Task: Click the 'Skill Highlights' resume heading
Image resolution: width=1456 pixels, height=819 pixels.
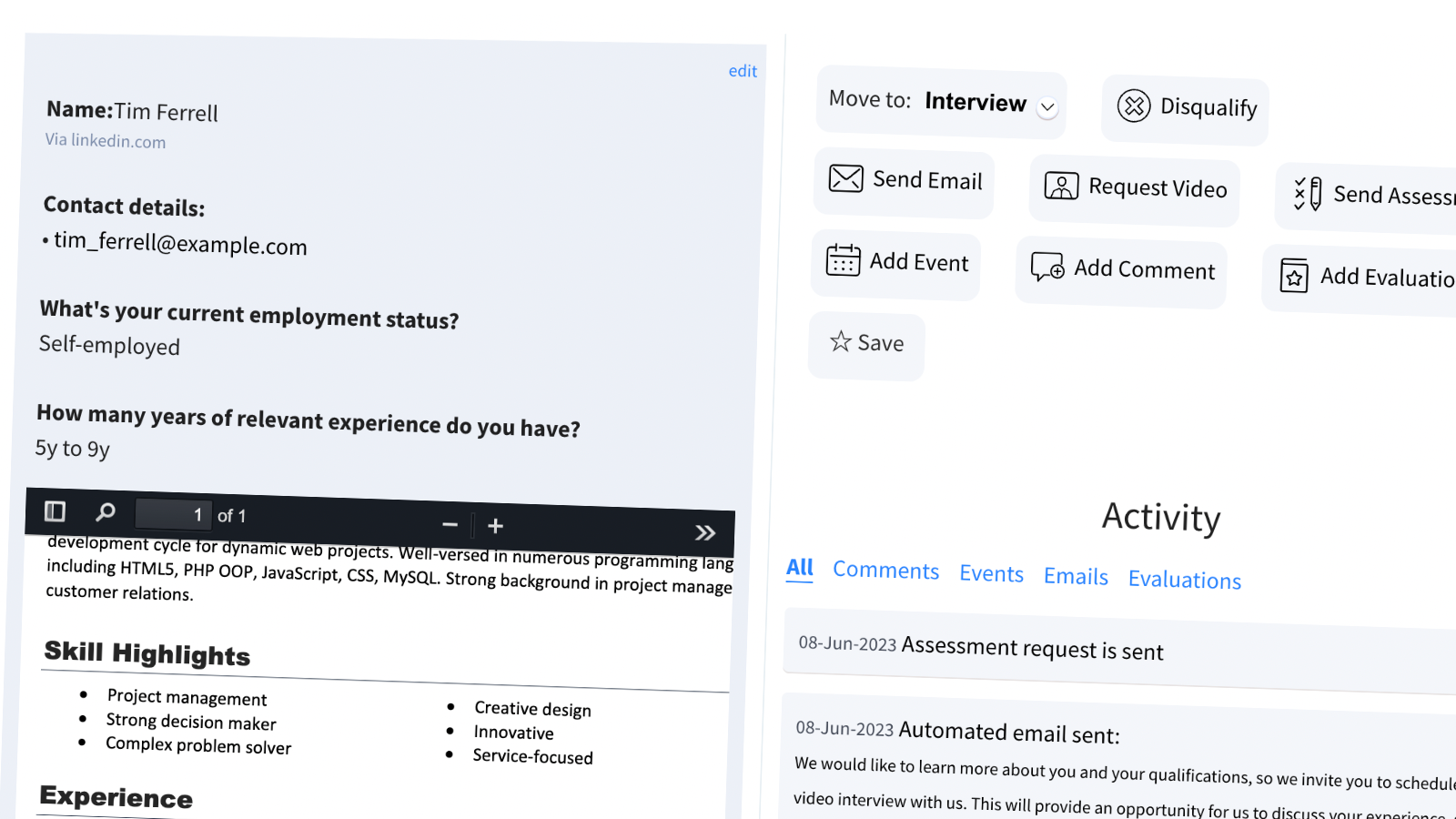Action: 147,653
